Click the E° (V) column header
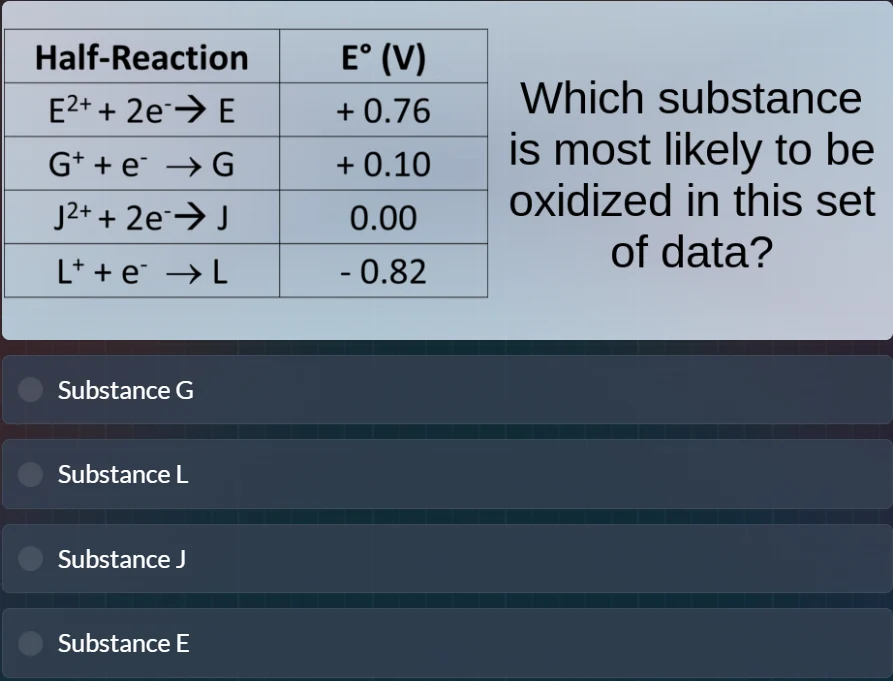Screen dimensions: 893x681 click(381, 57)
